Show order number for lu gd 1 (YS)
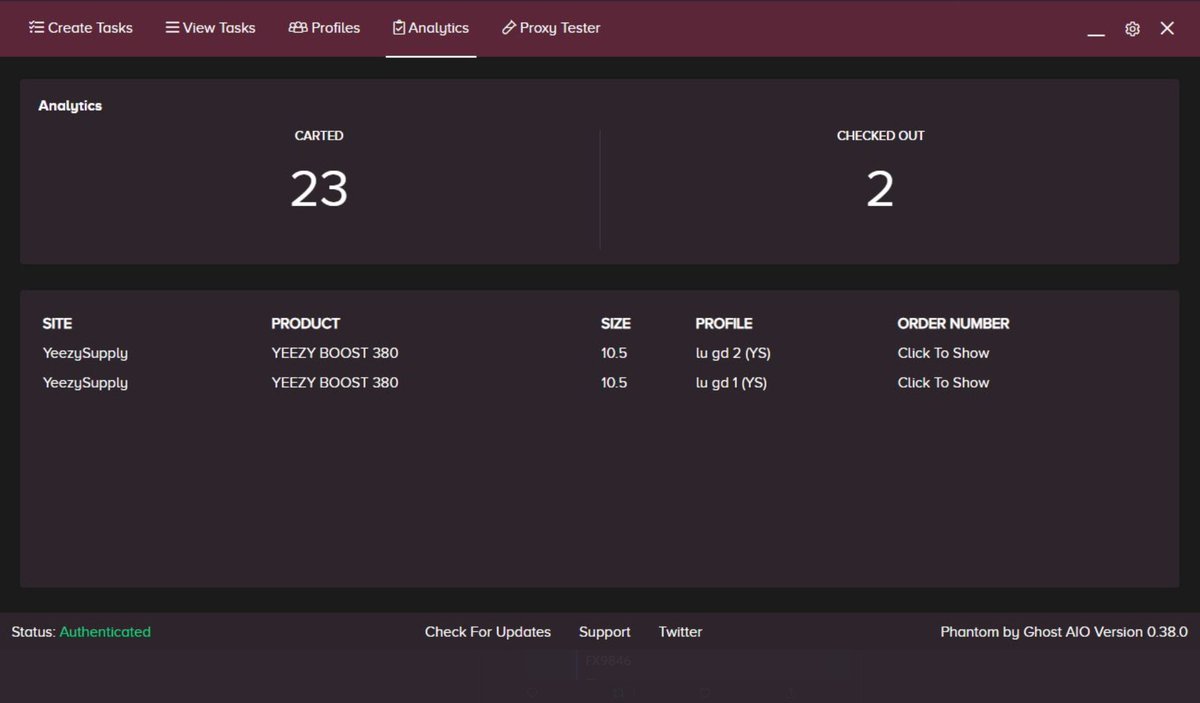1200x703 pixels. [943, 383]
